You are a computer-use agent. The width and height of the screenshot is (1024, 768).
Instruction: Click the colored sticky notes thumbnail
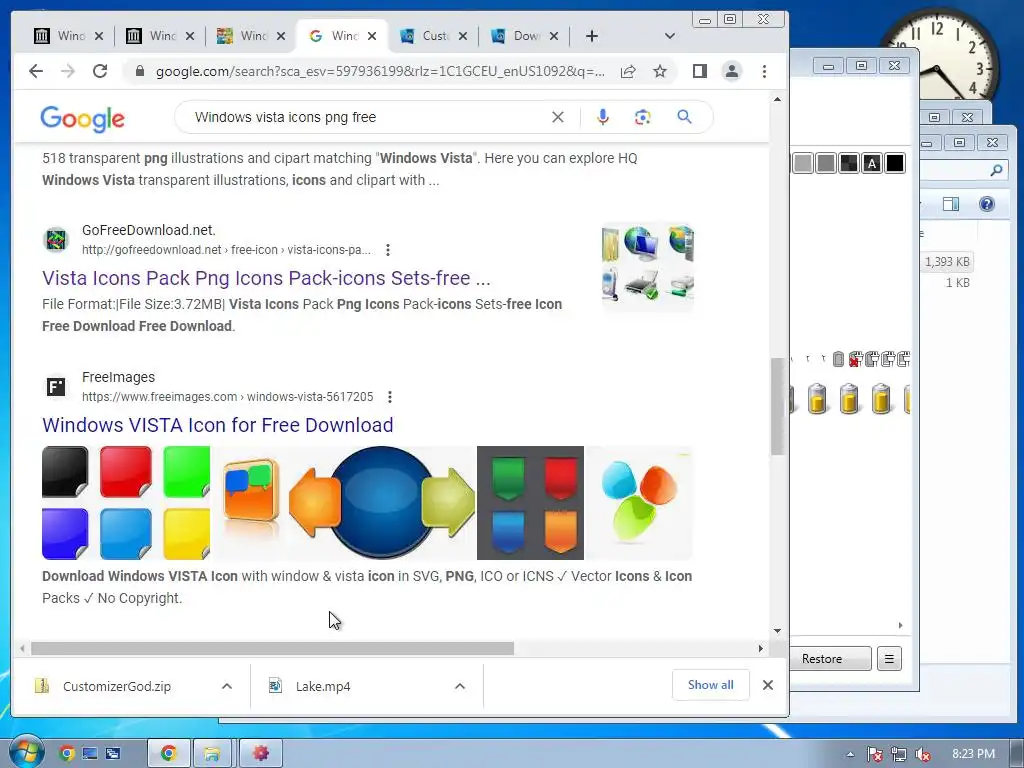point(126,503)
